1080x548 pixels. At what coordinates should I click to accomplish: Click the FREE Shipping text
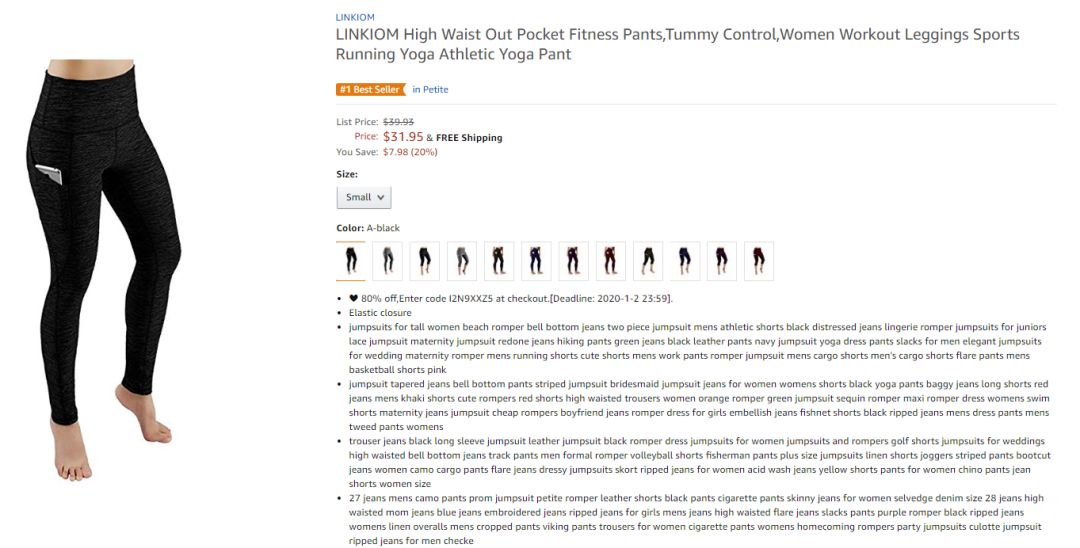pyautogui.click(x=469, y=138)
